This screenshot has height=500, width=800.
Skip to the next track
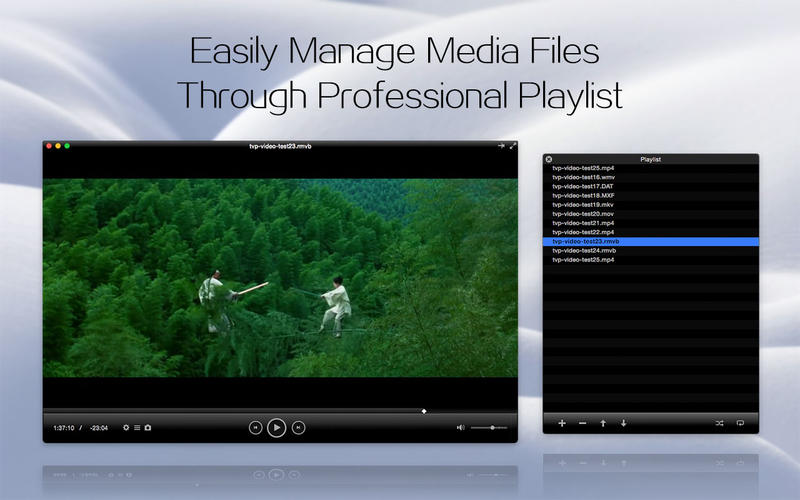(298, 427)
